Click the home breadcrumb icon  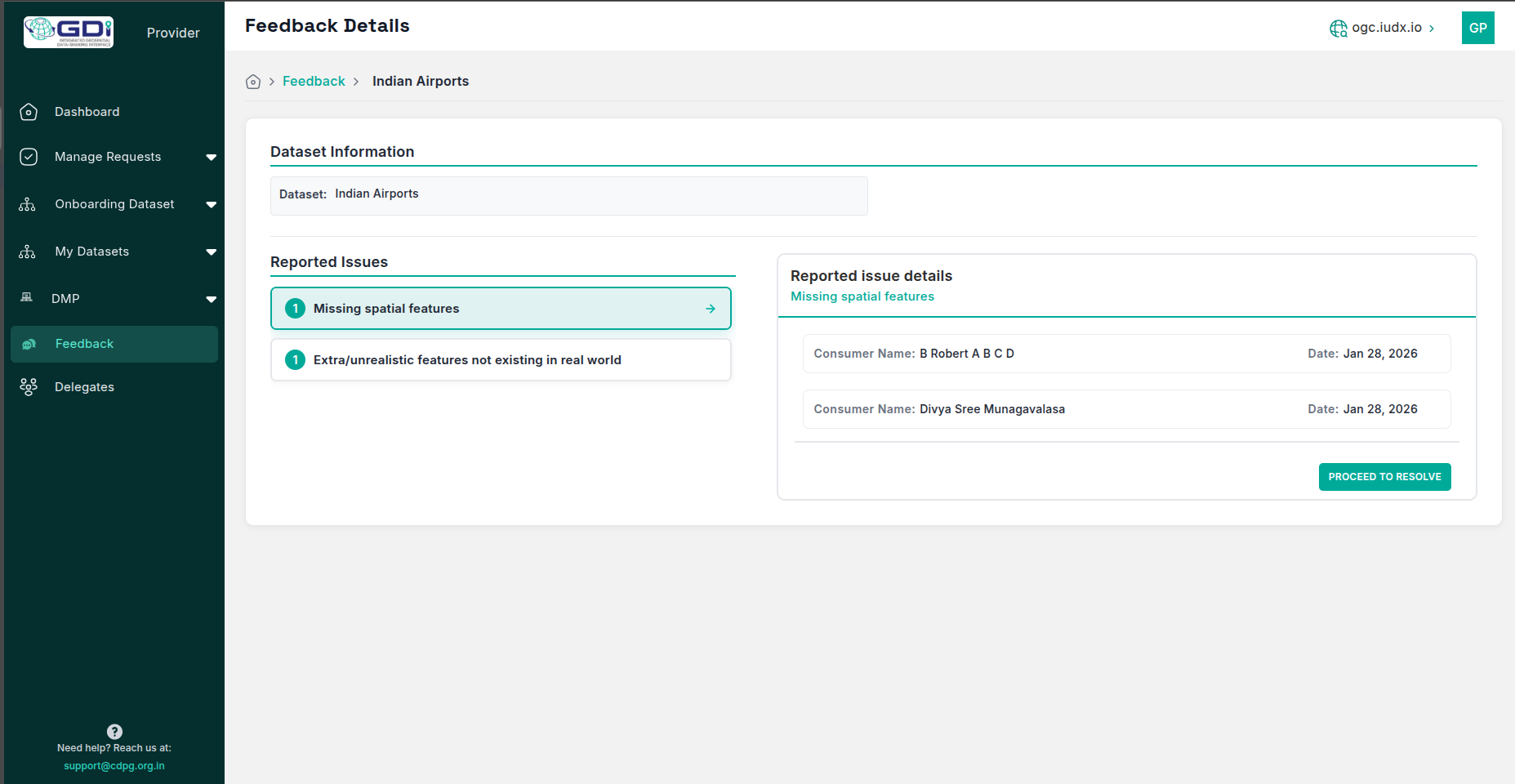[x=253, y=82]
